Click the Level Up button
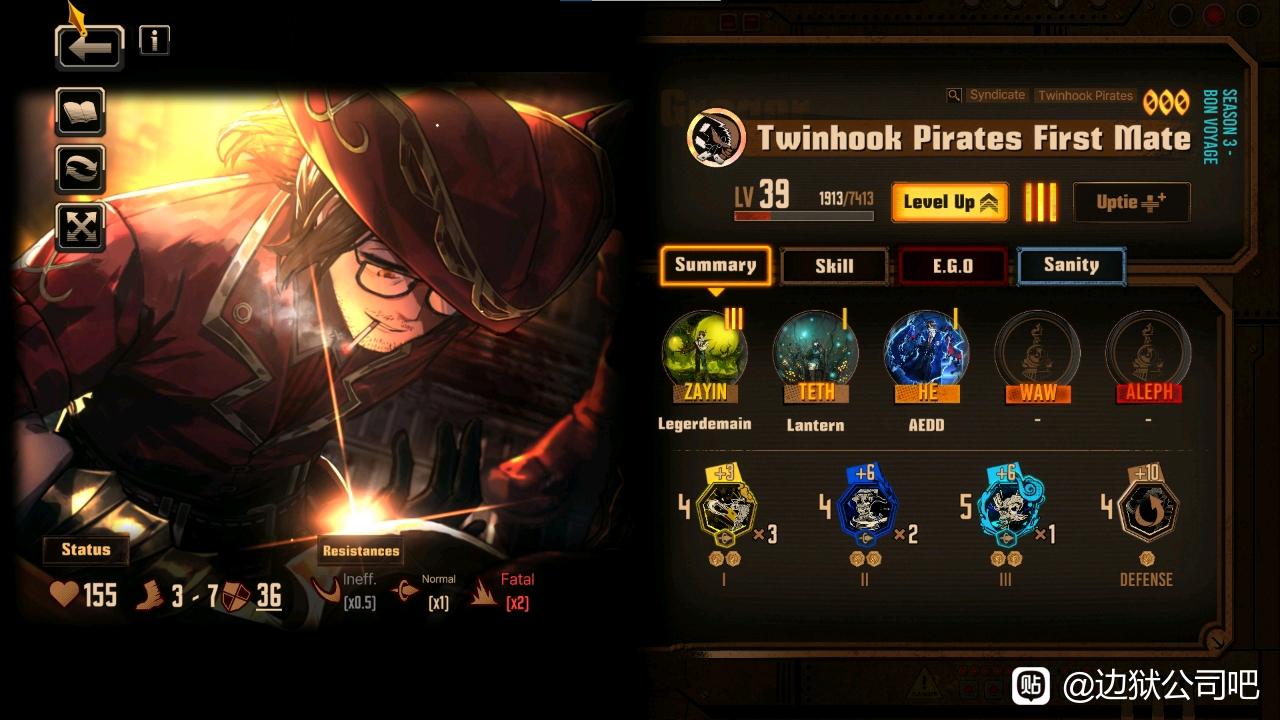 coord(950,202)
